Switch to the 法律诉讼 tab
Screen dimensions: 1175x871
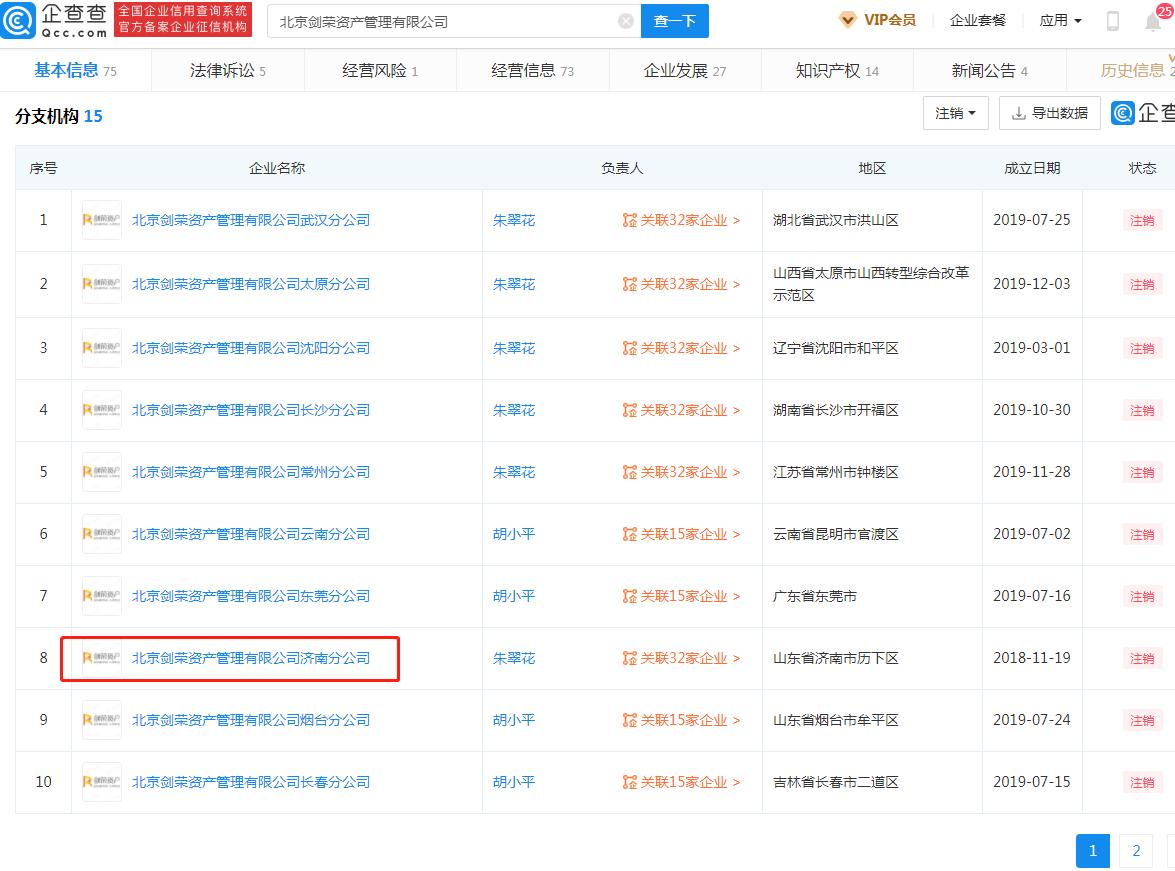(x=228, y=70)
